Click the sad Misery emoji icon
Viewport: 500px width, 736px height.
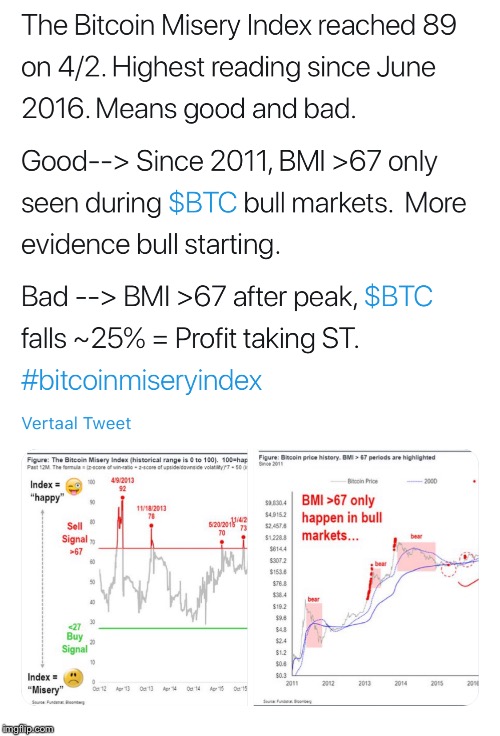coord(73,679)
